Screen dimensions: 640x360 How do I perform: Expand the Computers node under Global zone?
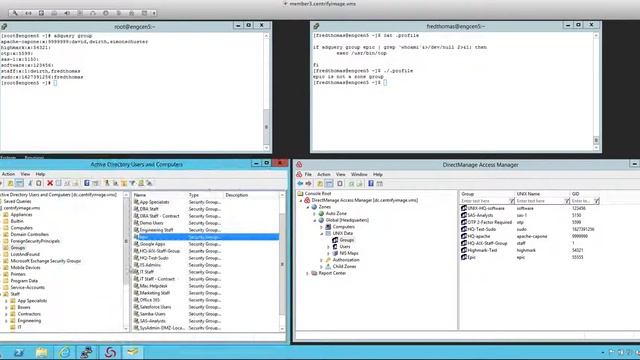tap(322, 227)
